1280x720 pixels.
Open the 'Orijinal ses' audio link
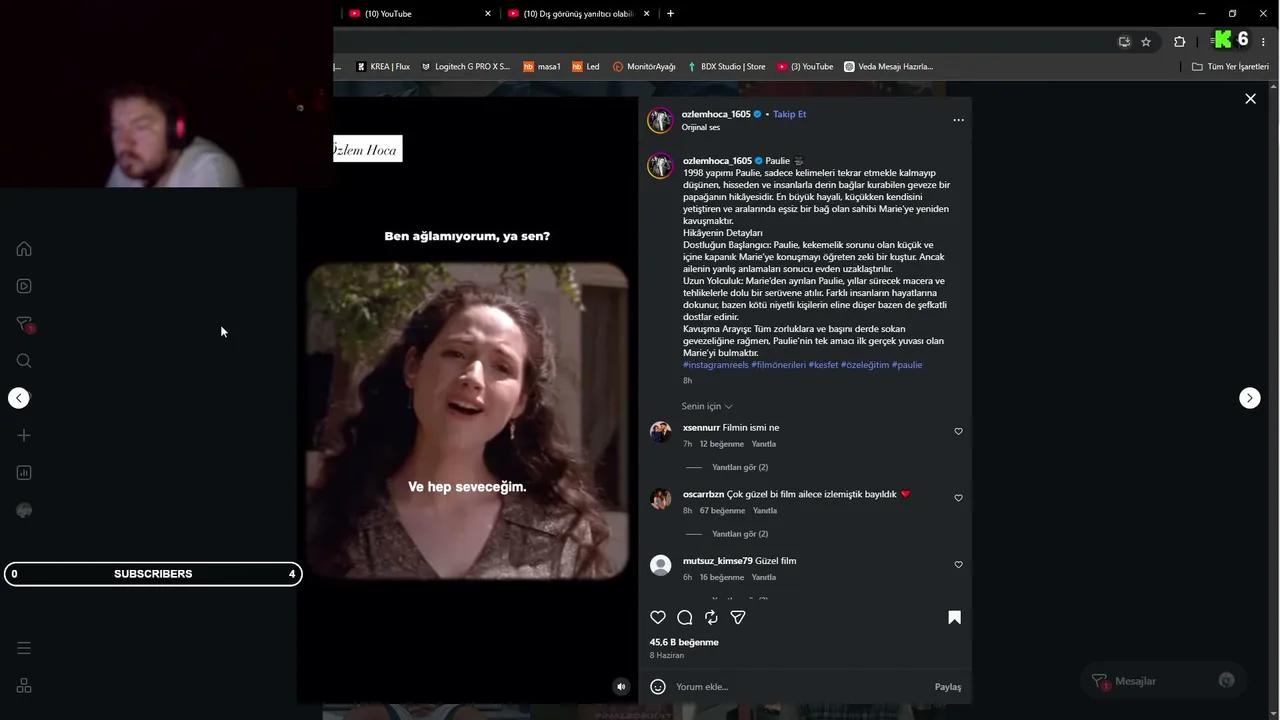pos(701,128)
